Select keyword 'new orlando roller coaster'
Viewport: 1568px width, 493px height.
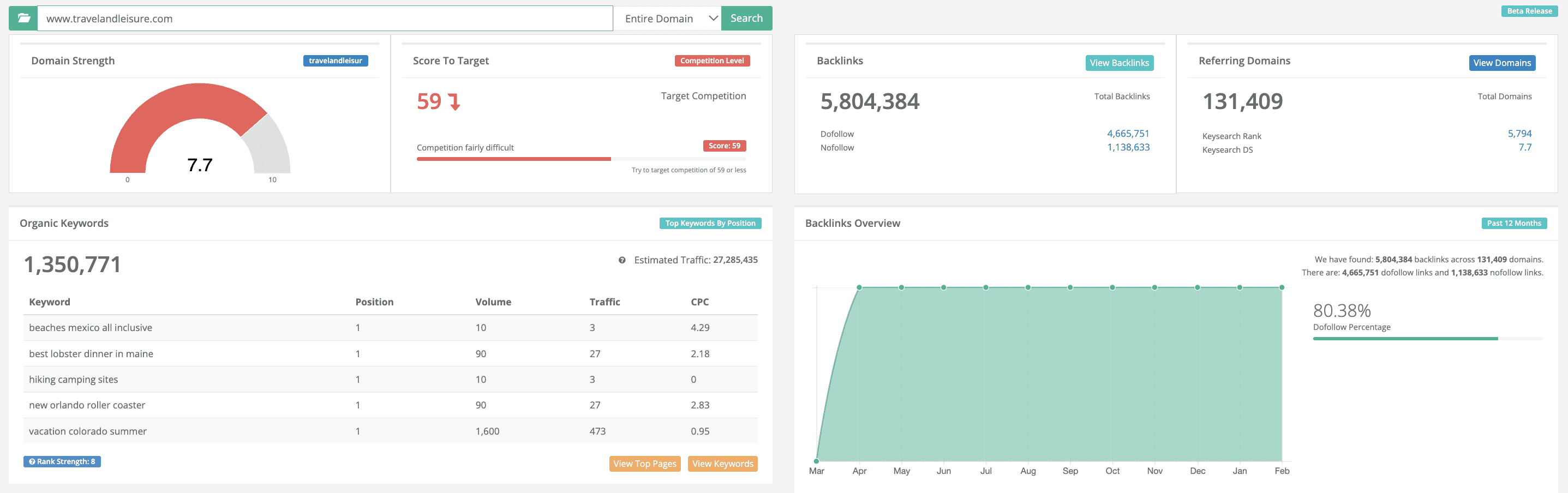click(x=87, y=405)
